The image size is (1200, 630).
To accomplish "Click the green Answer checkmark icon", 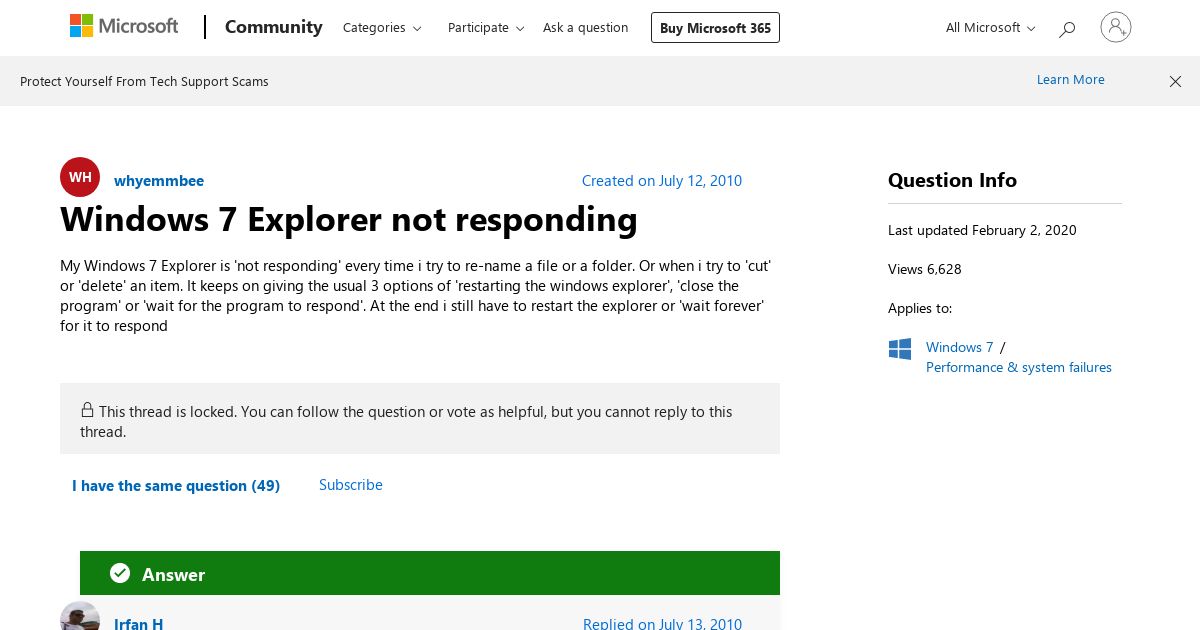I will point(120,573).
